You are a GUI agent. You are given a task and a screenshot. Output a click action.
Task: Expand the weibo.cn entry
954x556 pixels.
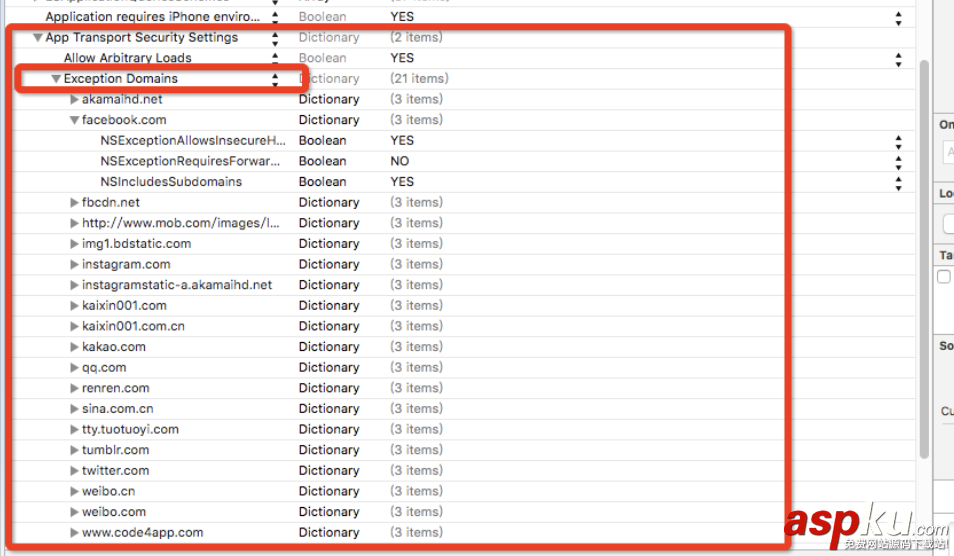(x=74, y=492)
